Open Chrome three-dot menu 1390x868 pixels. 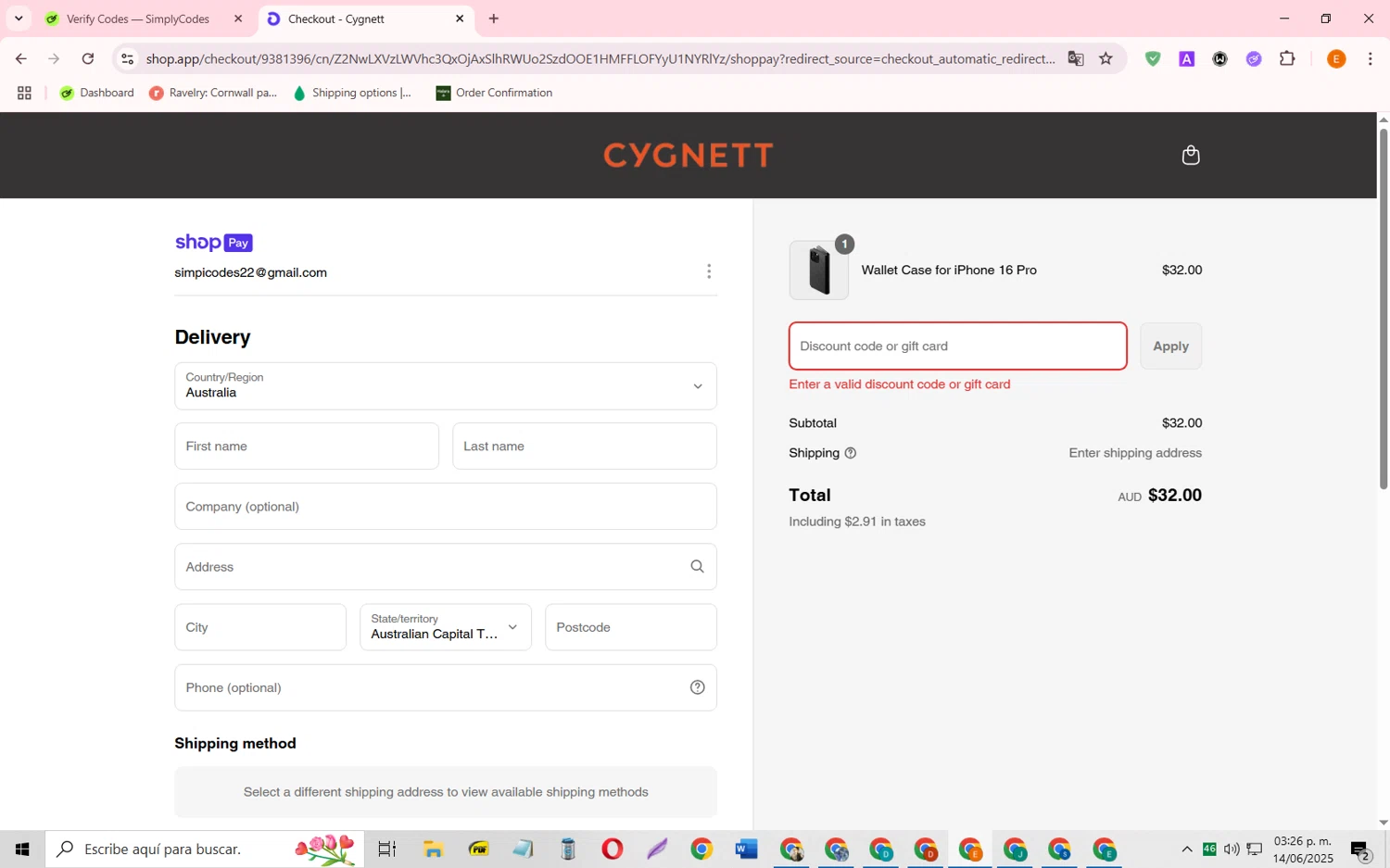pos(1370,58)
